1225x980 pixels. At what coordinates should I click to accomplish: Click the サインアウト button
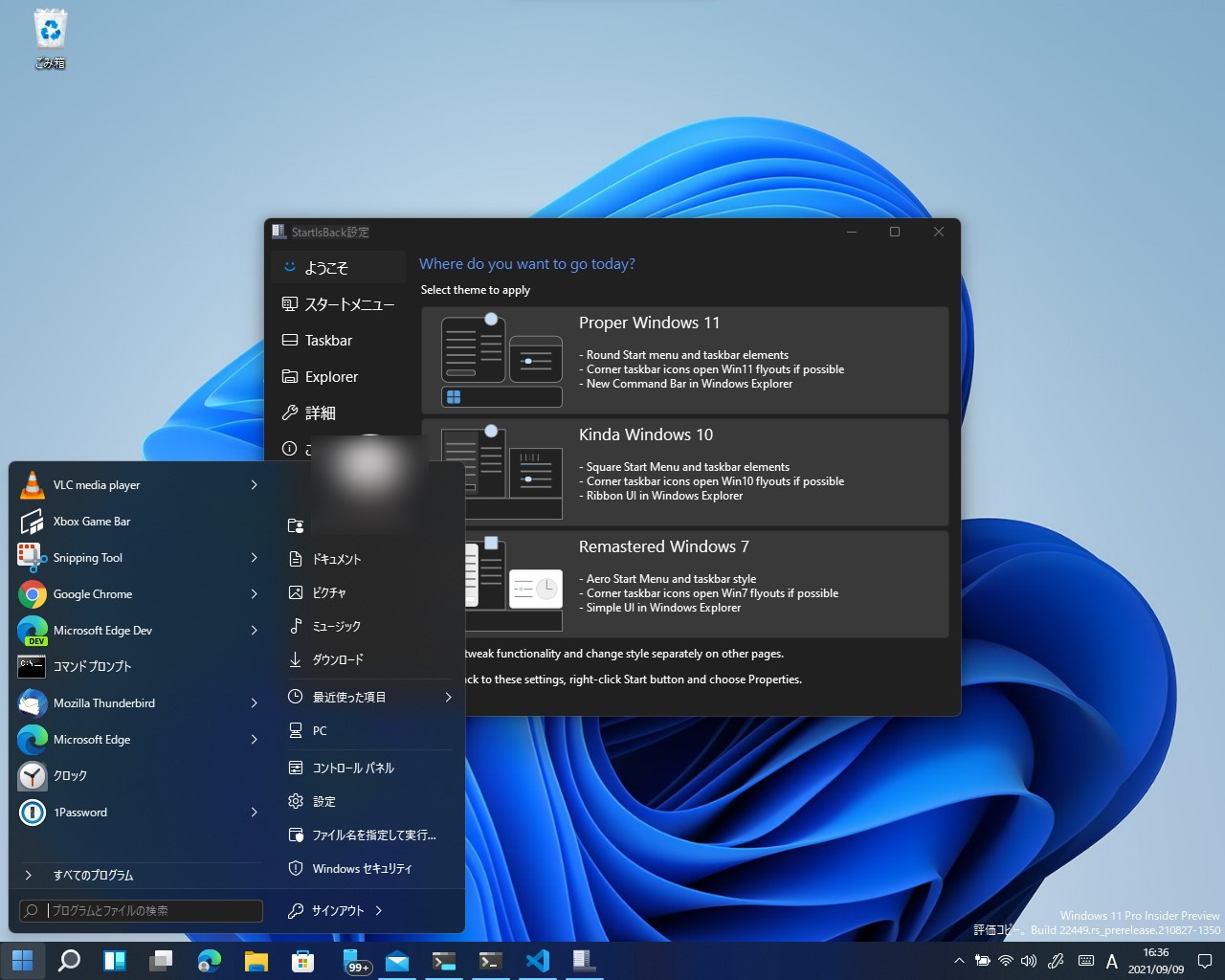tap(325, 911)
